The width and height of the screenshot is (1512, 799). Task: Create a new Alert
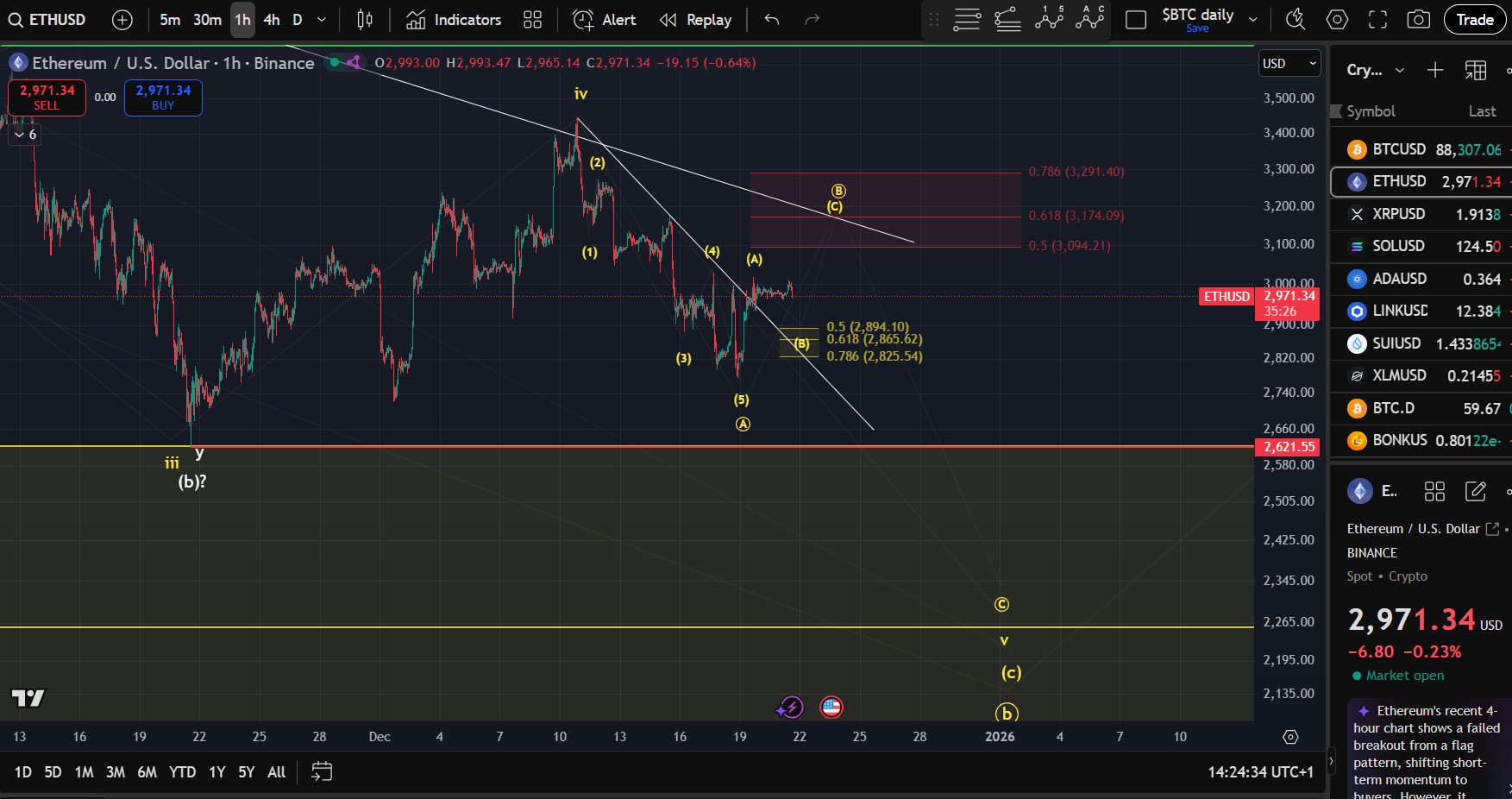[x=605, y=20]
